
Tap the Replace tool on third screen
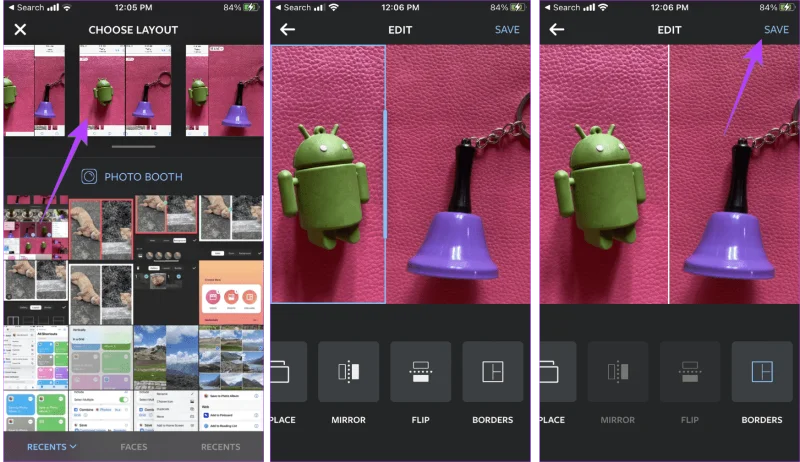(x=558, y=372)
